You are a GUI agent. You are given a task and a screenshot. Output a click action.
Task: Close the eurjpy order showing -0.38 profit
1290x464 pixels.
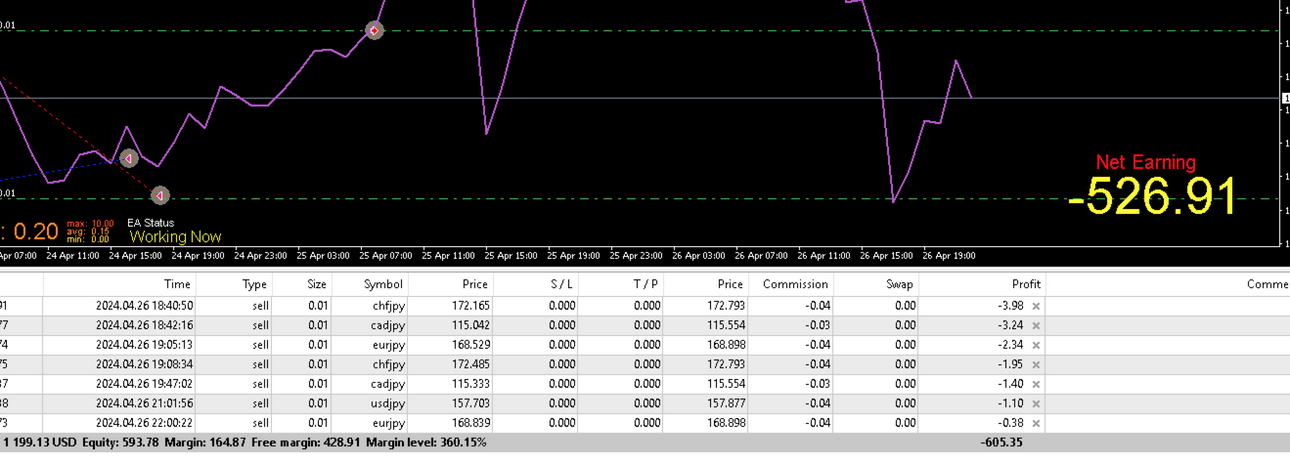pyautogui.click(x=1036, y=423)
